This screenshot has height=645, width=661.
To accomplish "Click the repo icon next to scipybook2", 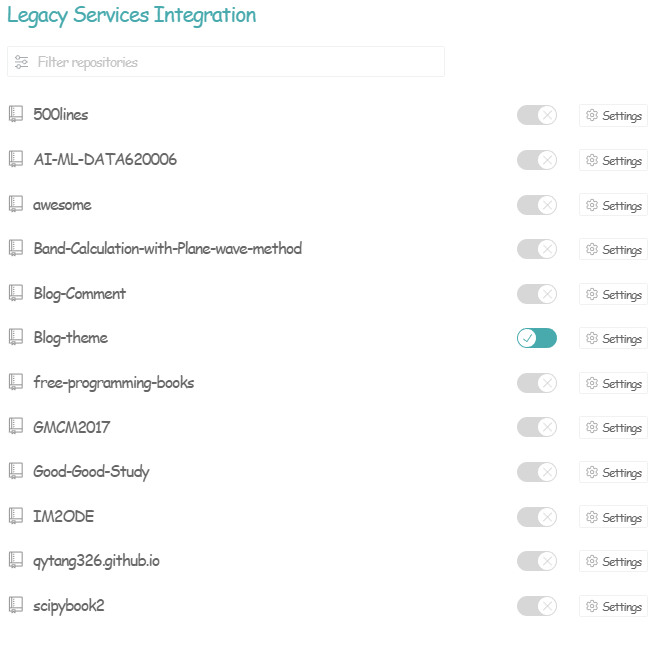I will point(15,605).
